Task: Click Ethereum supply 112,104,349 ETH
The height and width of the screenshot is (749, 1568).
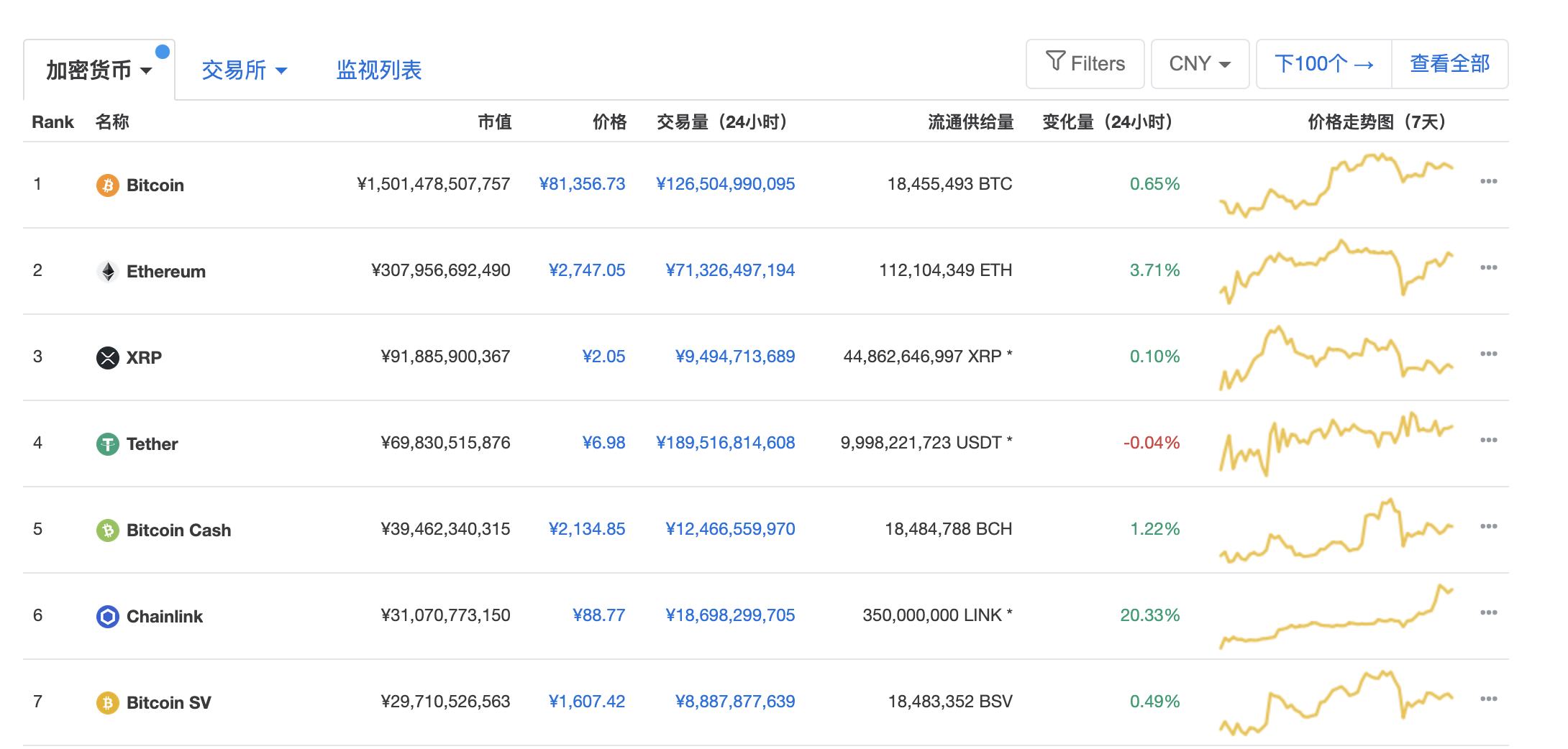Action: 946,270
